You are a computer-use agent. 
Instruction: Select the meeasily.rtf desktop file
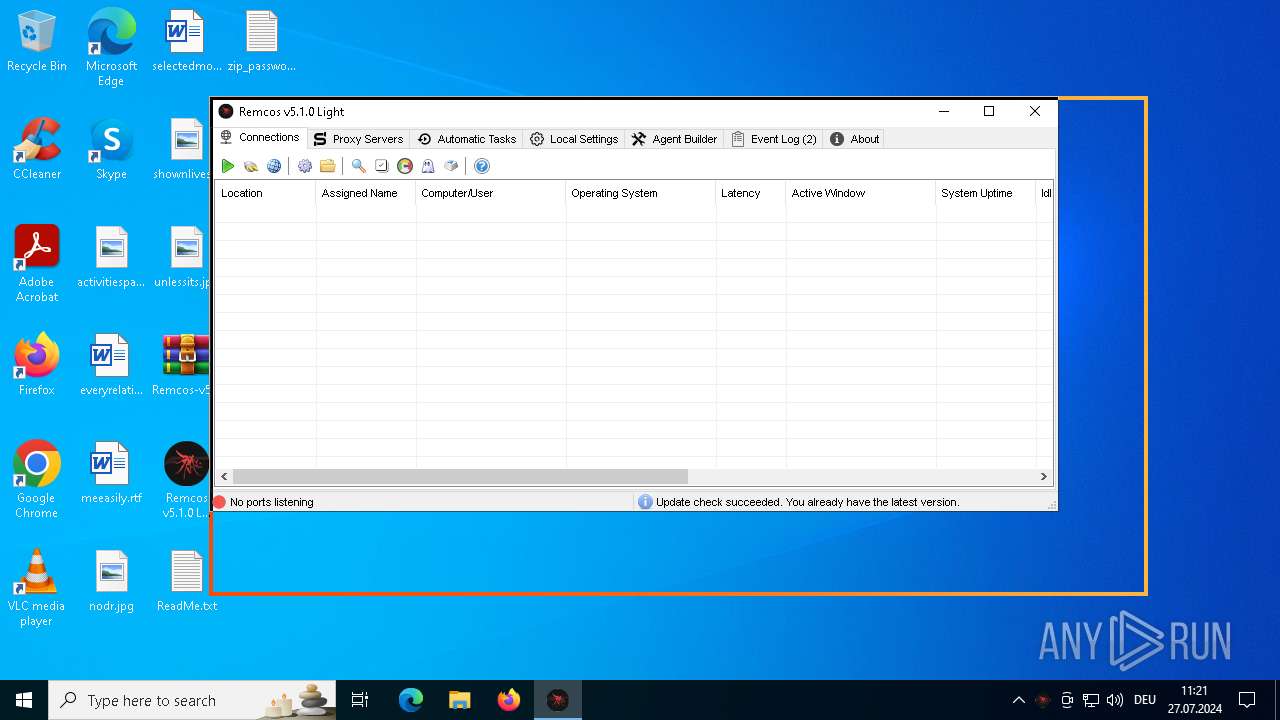(x=111, y=473)
